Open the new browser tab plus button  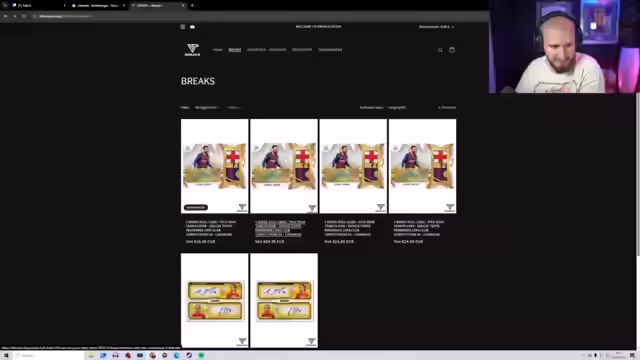click(192, 5)
